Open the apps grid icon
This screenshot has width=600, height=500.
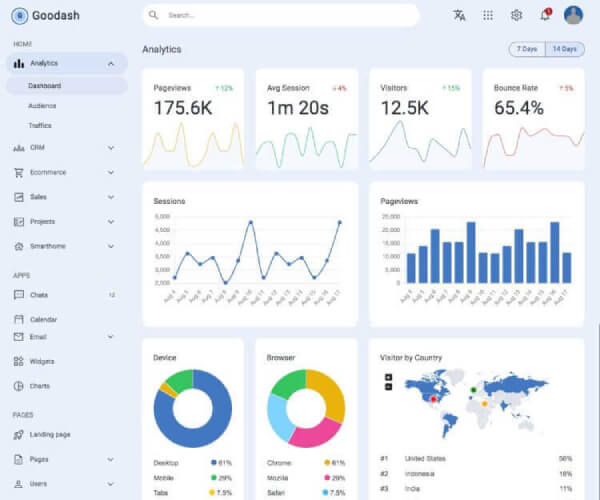click(488, 15)
